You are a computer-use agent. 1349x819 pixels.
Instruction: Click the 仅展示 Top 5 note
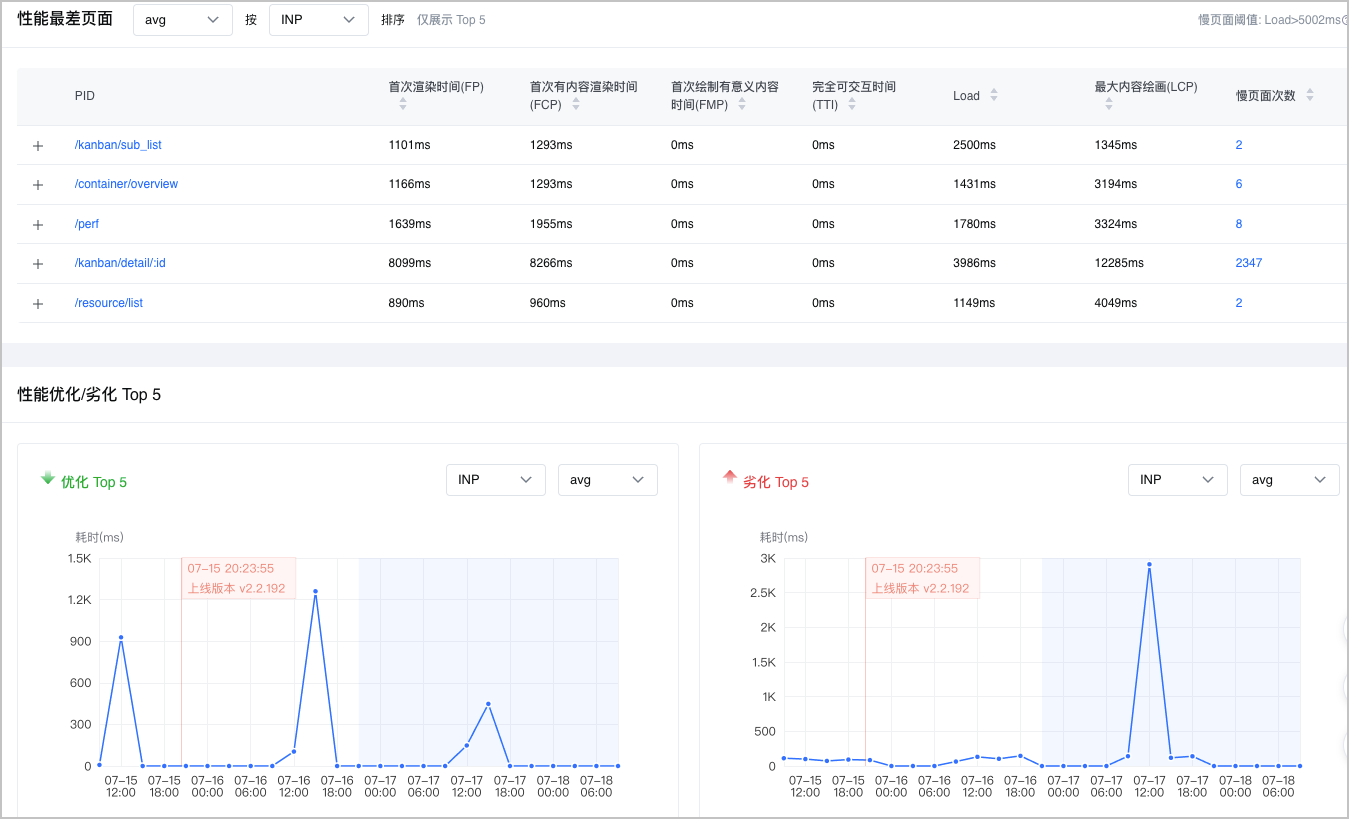pyautogui.click(x=451, y=20)
